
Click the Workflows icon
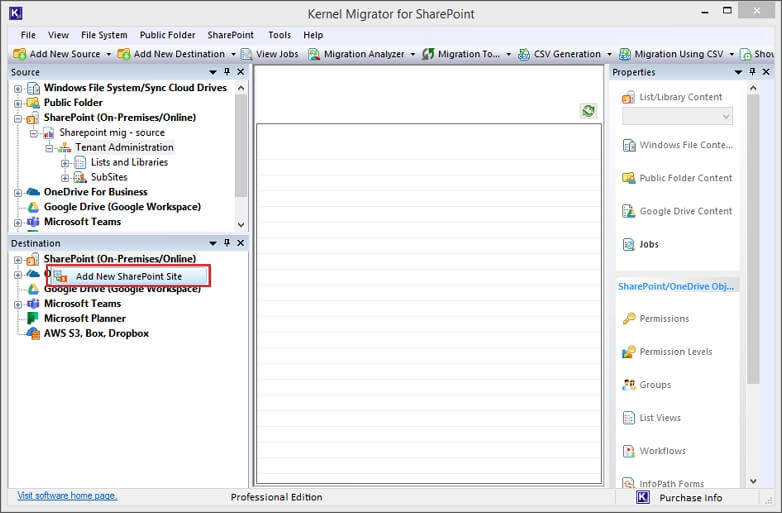tap(628, 451)
